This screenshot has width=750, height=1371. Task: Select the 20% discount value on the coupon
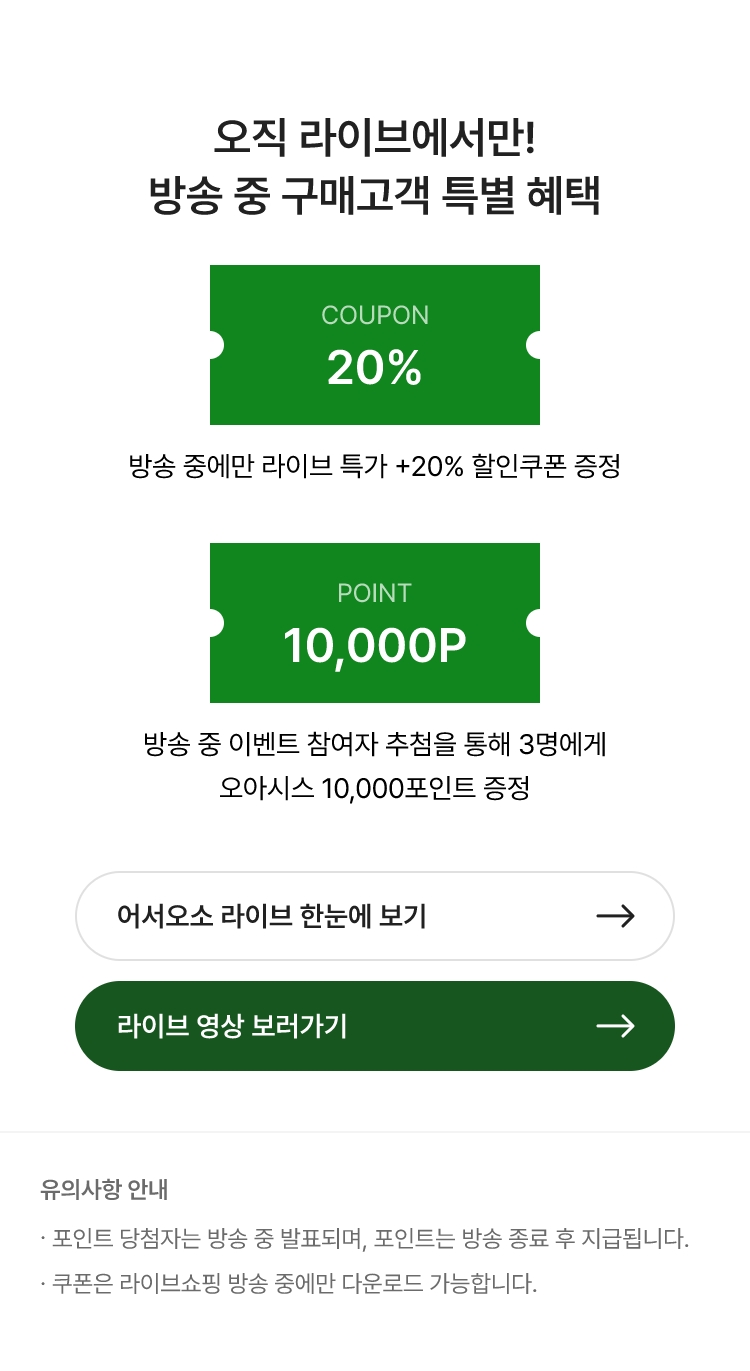pyautogui.click(x=375, y=368)
